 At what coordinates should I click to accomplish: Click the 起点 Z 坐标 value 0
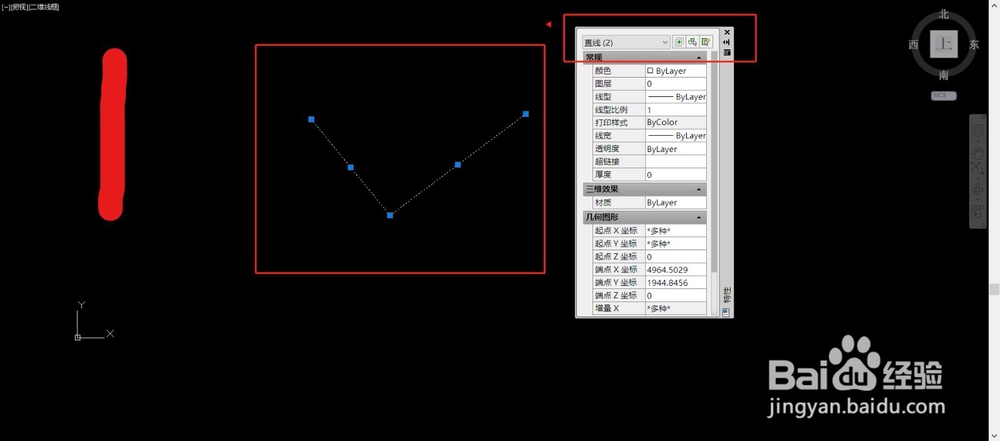[x=675, y=257]
